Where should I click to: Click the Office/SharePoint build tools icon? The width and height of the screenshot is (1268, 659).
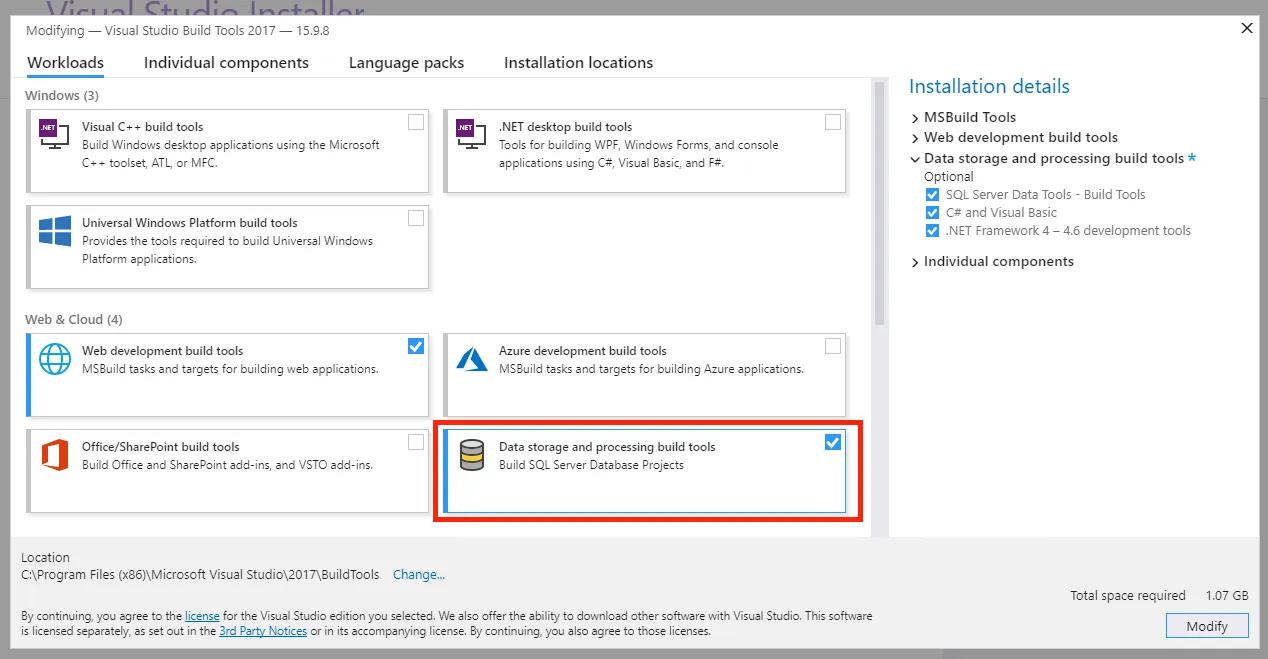(x=54, y=454)
